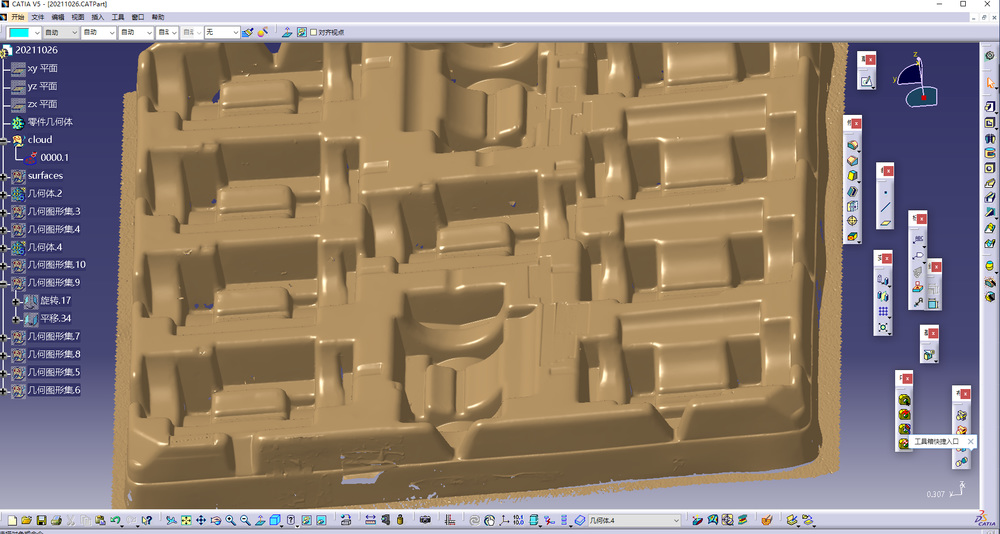
Task: Enable the 对齐视点 checkbox
Action: point(313,32)
